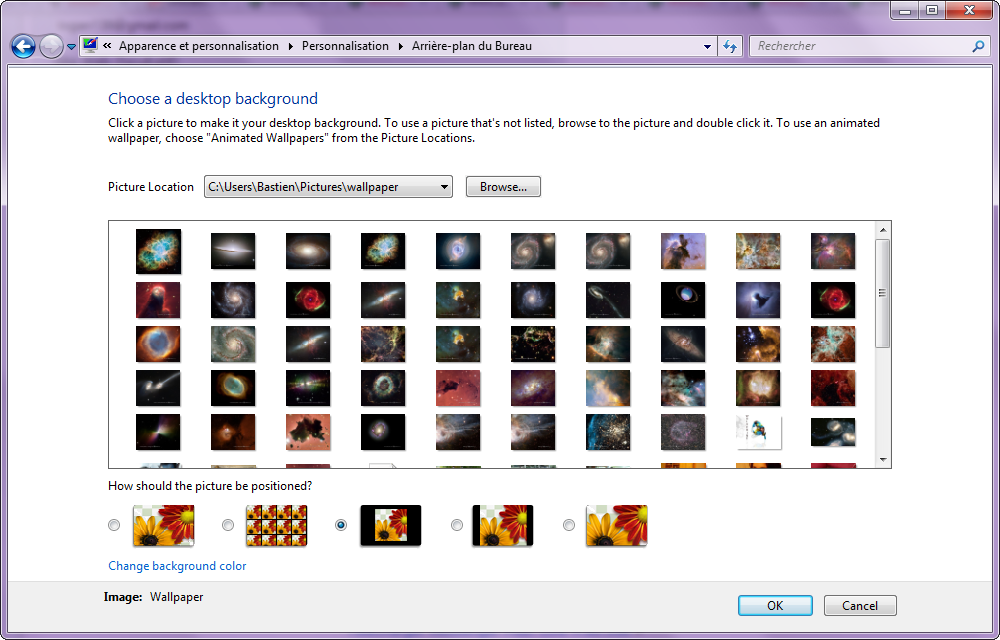Click the refresh icon in address bar
Screen dimensions: 1000x640
[730, 46]
